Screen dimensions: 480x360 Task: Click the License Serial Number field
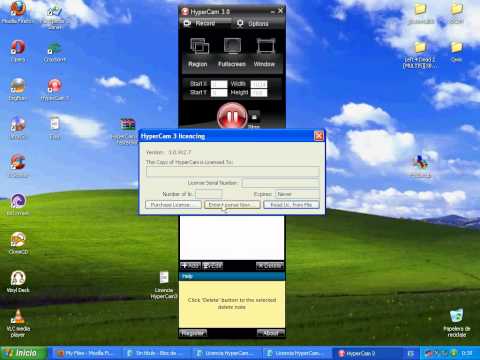[x=281, y=183]
